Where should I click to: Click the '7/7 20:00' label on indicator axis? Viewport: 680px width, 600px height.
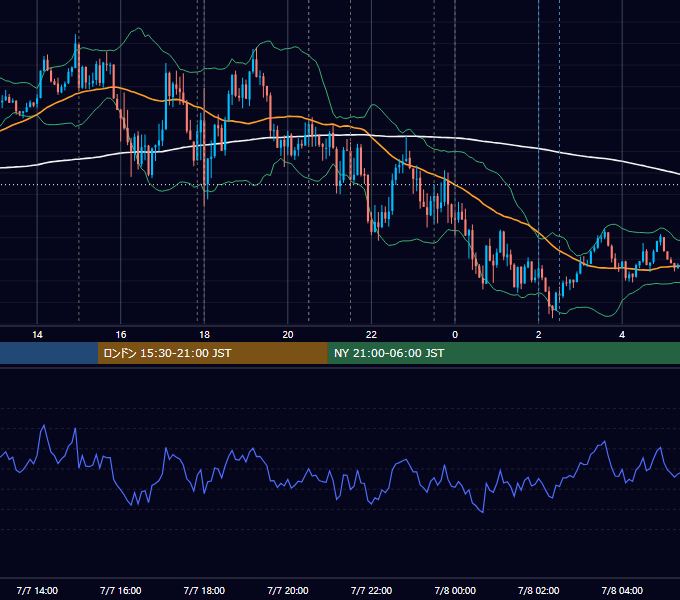[288, 590]
